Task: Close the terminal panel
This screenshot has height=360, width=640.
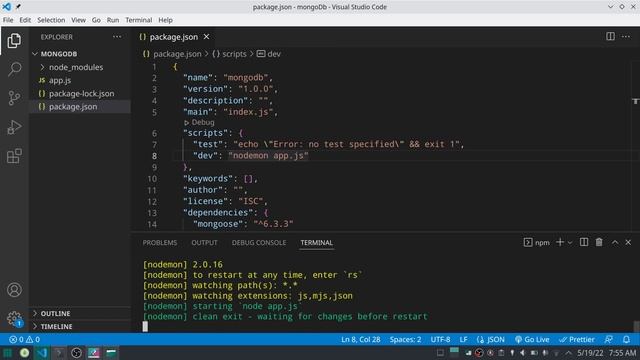Action: point(628,242)
